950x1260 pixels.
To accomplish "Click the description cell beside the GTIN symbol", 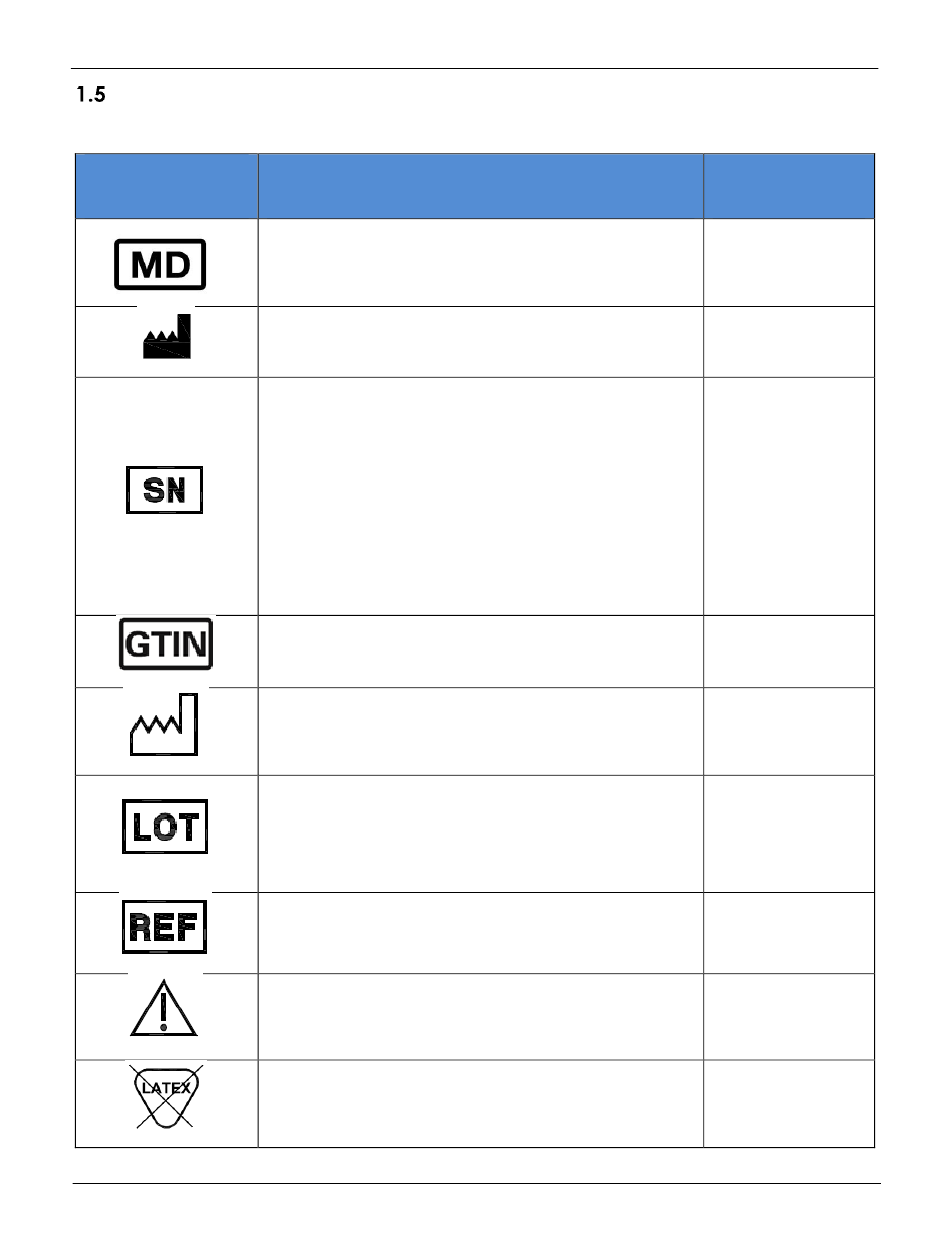I will coord(481,651).
